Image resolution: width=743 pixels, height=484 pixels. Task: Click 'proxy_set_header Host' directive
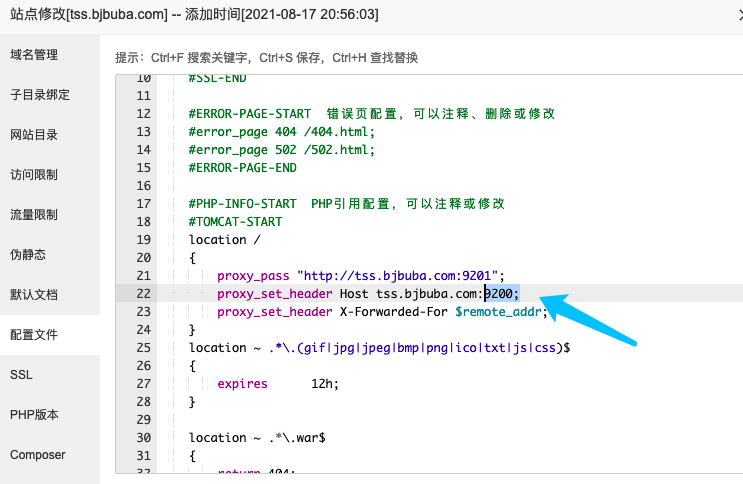click(292, 293)
